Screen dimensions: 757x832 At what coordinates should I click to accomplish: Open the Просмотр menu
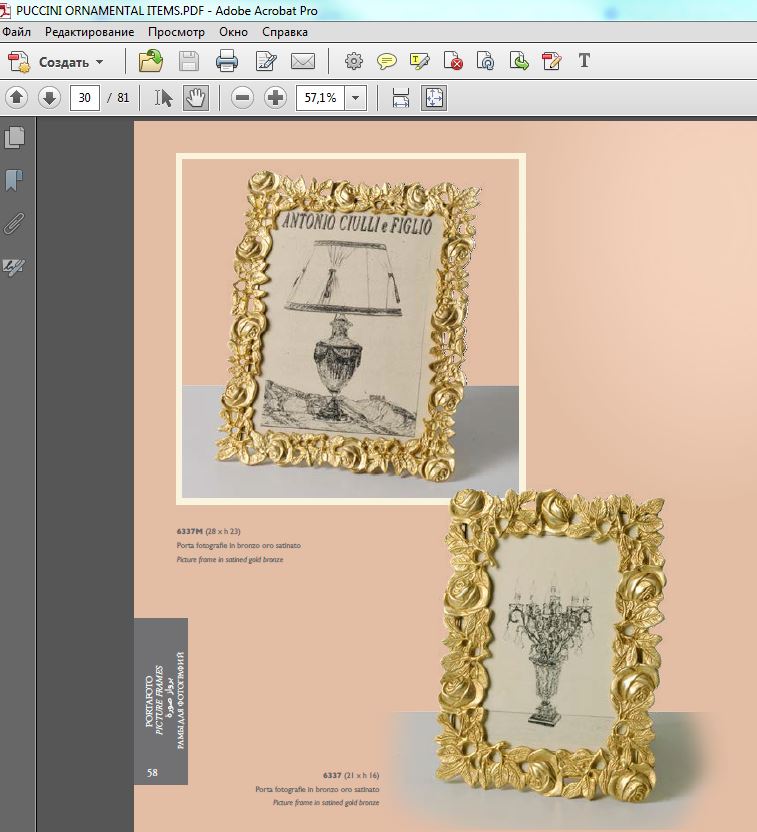pos(176,32)
